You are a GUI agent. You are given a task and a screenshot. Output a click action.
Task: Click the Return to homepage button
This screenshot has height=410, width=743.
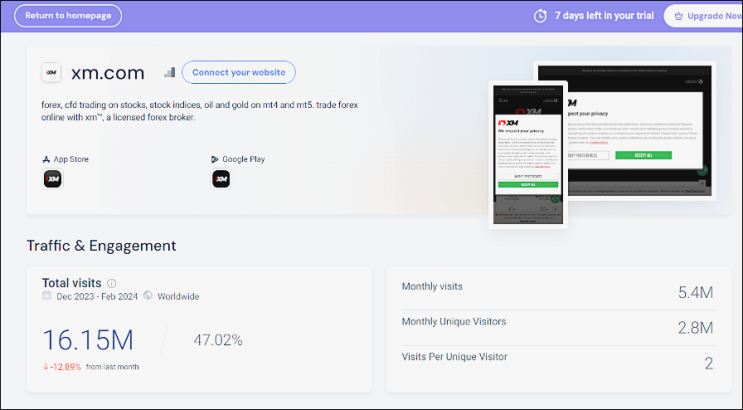(x=68, y=16)
